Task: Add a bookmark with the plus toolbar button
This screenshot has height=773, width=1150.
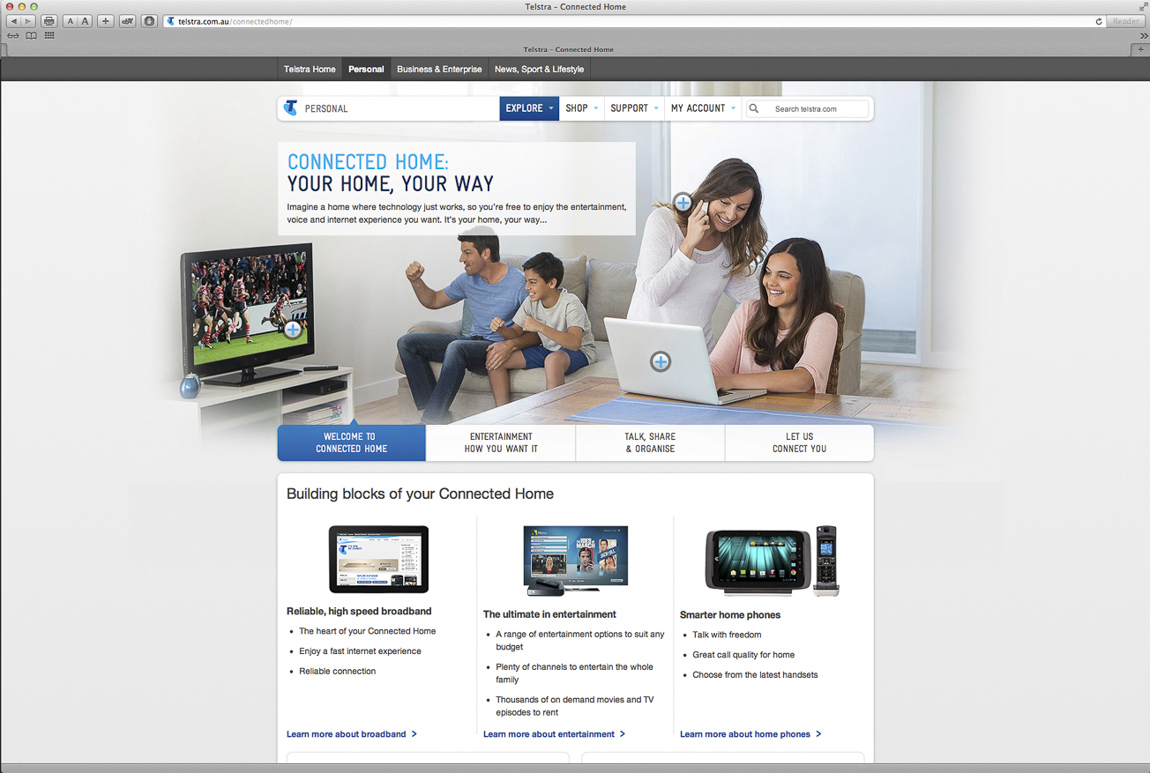Action: [x=106, y=21]
